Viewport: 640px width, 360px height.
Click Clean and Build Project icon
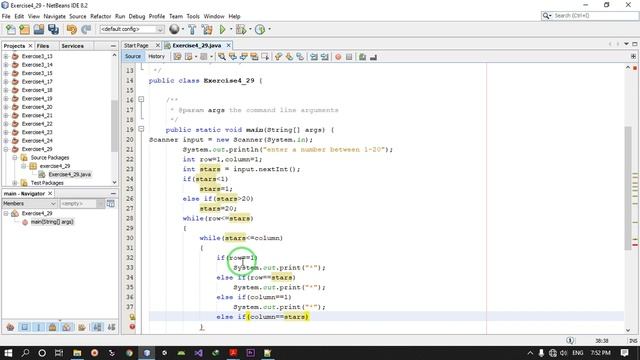207,29
